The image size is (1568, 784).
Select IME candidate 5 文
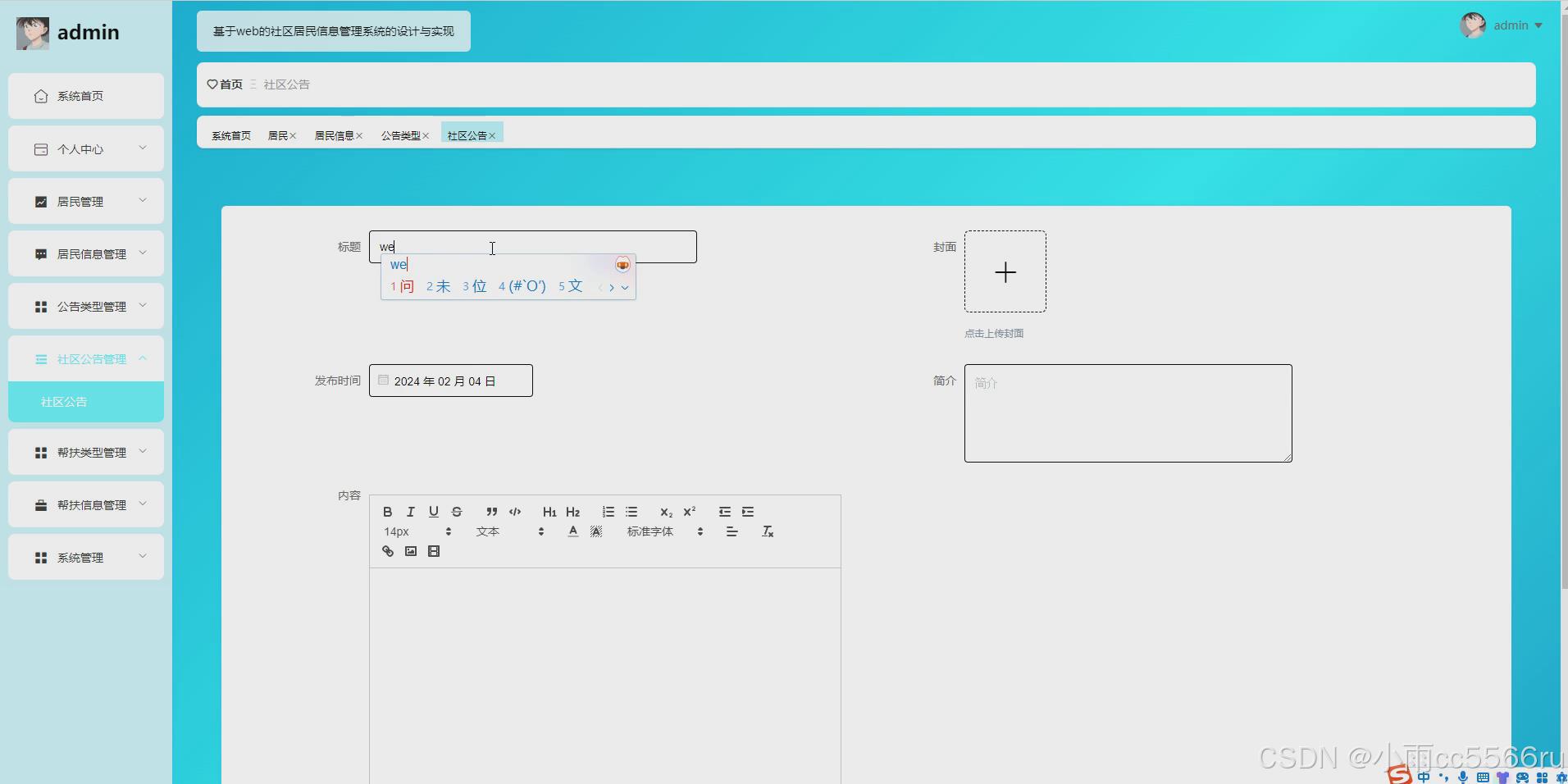click(570, 286)
